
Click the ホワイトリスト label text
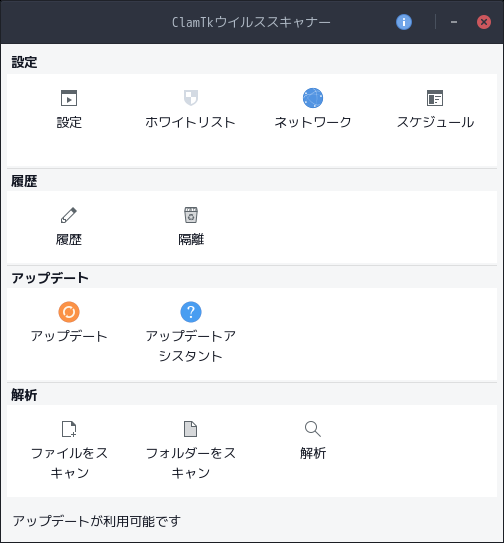click(191, 122)
